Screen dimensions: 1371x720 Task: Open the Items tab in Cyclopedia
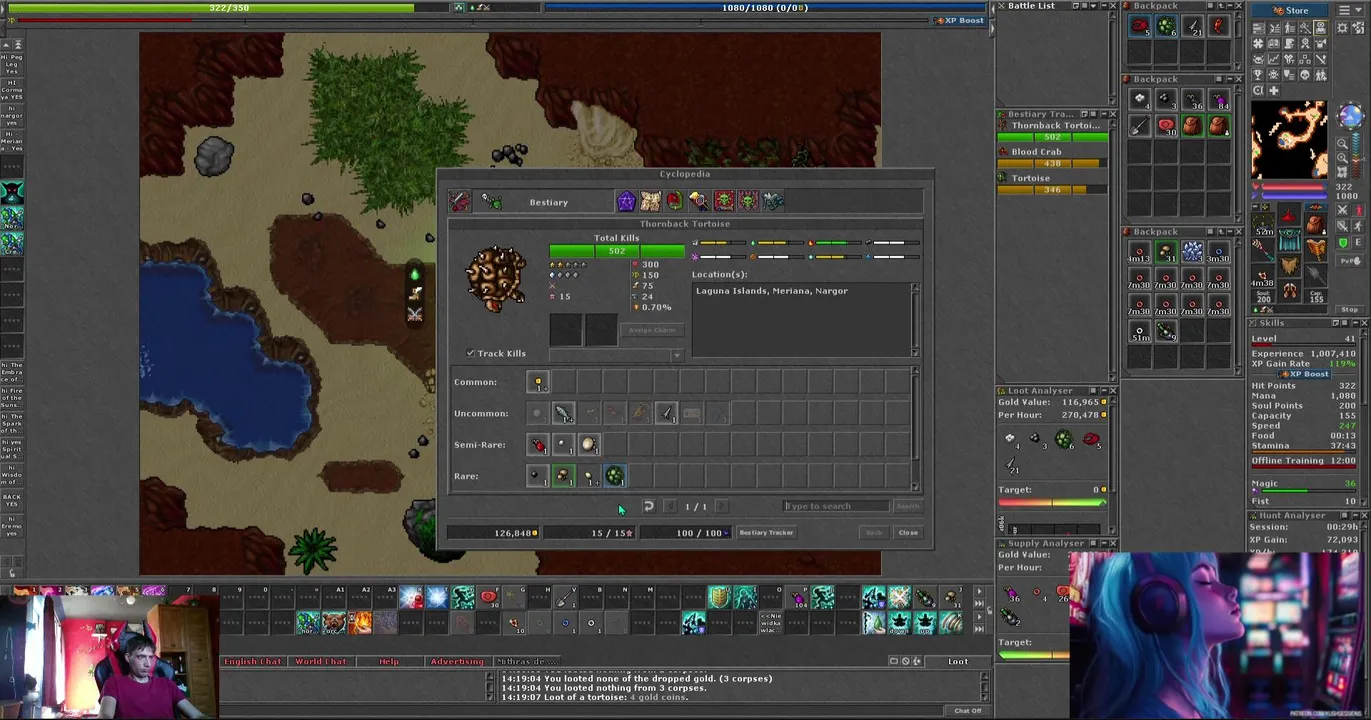460,202
